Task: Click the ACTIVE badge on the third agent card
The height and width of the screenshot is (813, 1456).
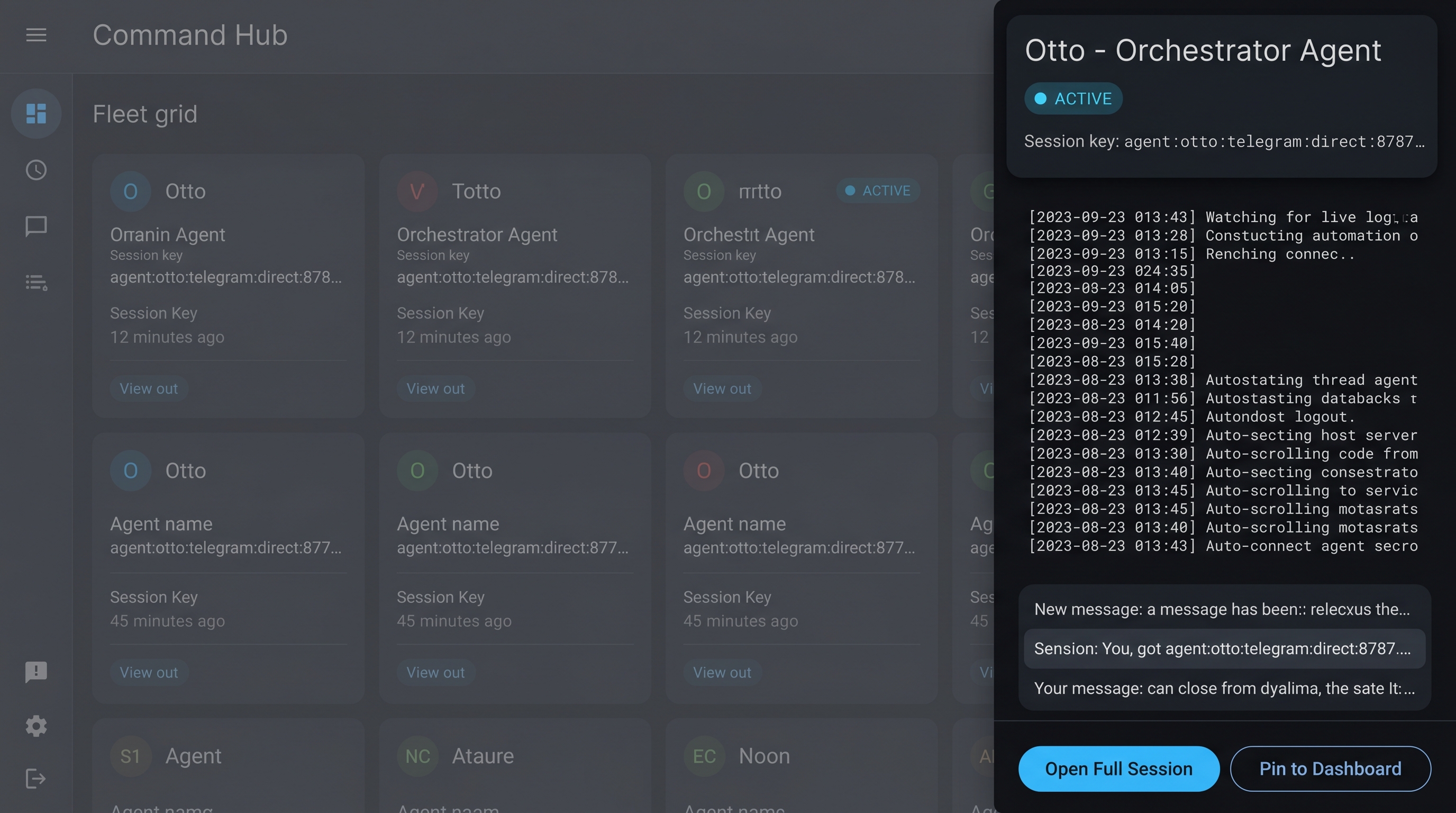Action: (x=878, y=191)
